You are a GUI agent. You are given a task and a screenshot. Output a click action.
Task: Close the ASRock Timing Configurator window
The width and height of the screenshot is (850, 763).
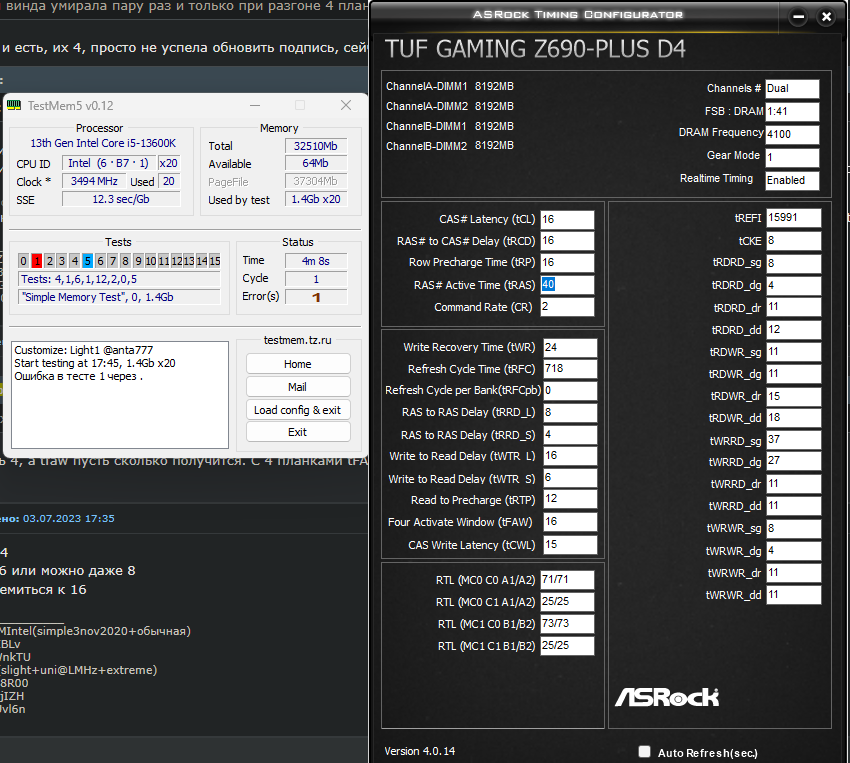(x=826, y=17)
